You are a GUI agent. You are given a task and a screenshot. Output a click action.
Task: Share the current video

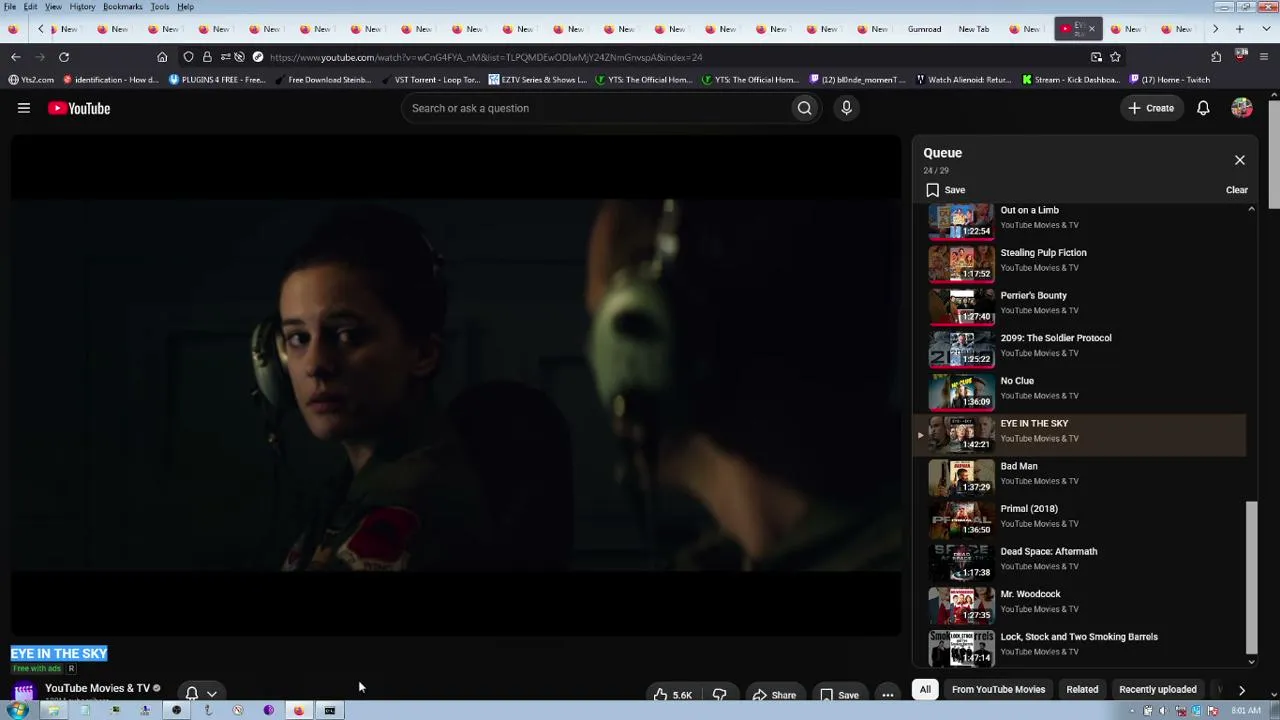pos(774,695)
